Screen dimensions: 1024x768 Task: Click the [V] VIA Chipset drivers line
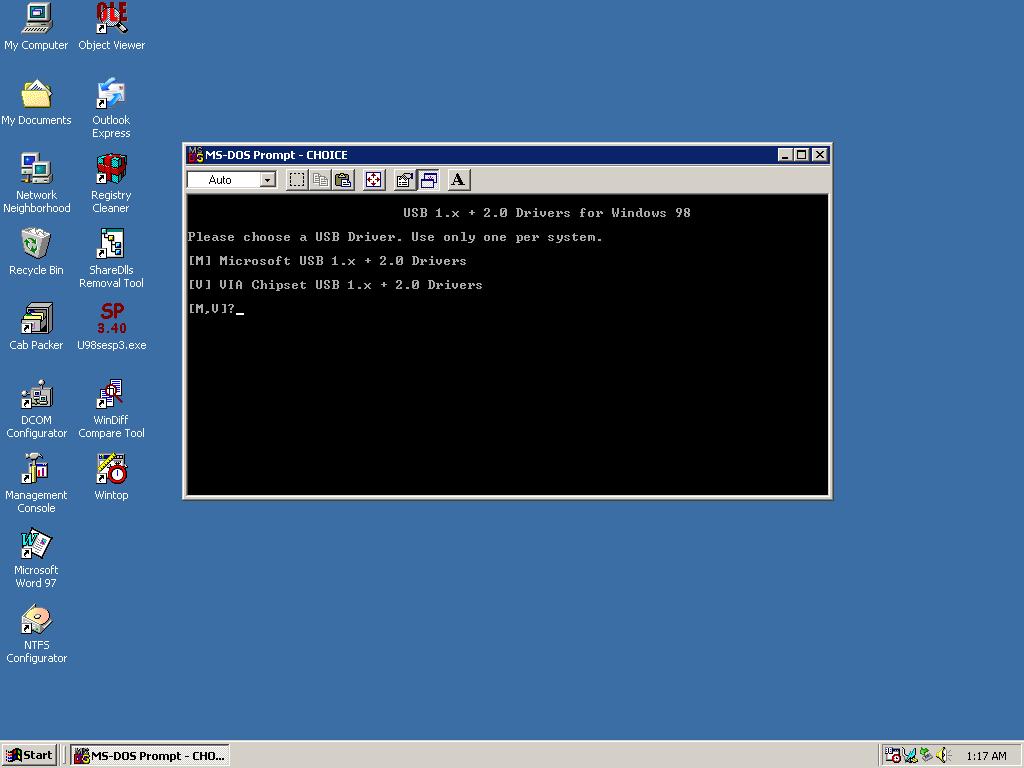pyautogui.click(x=335, y=285)
